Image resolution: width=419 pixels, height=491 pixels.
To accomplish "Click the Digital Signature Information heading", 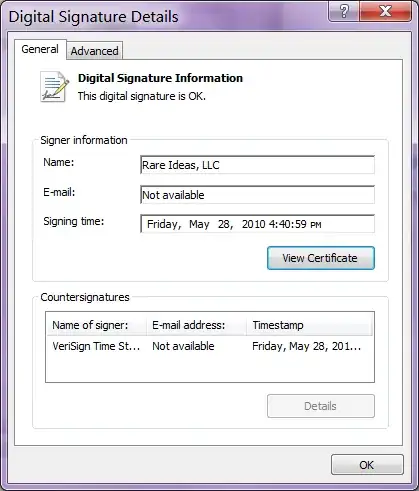I will tap(160, 78).
